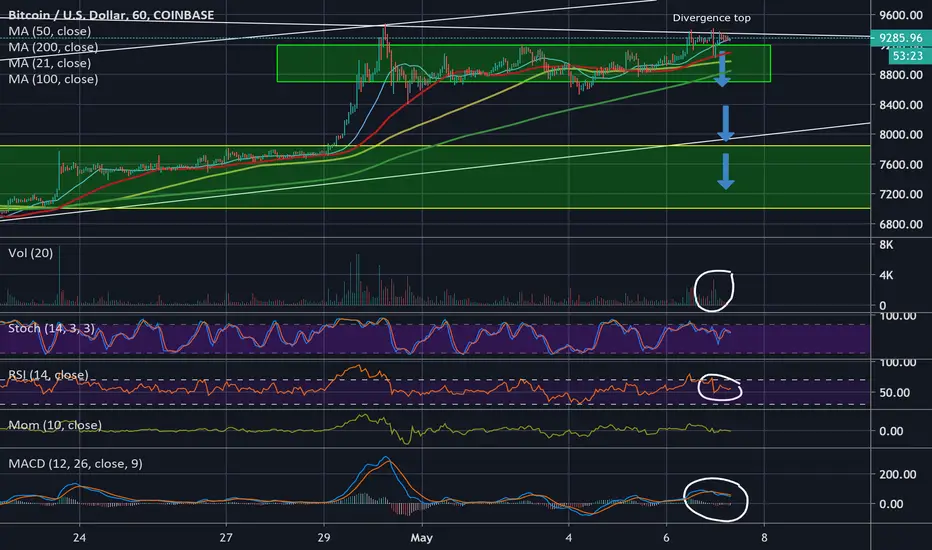
Task: Click the 7600.00 price axis label
Action: (900, 164)
